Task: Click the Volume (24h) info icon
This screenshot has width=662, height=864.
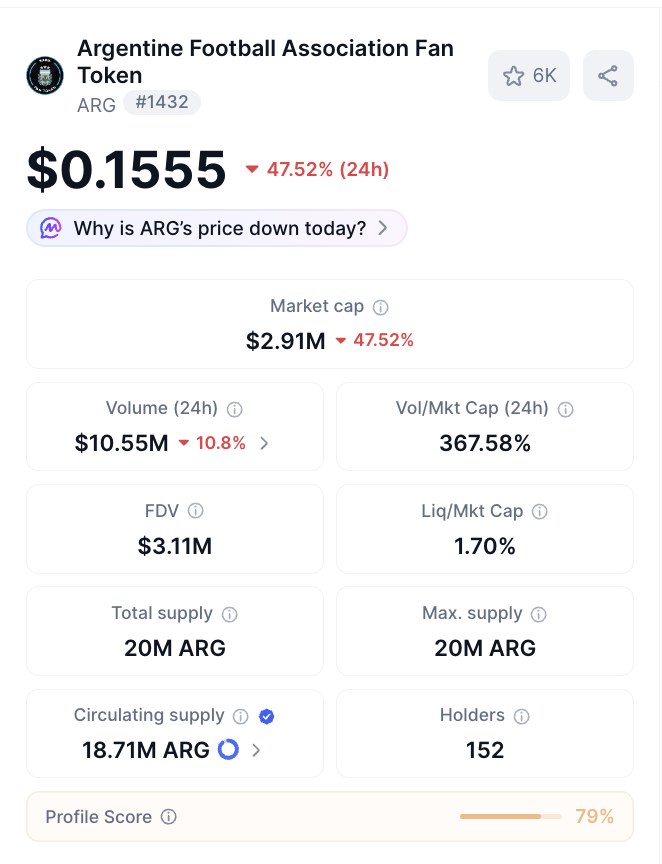Action: tap(234, 409)
